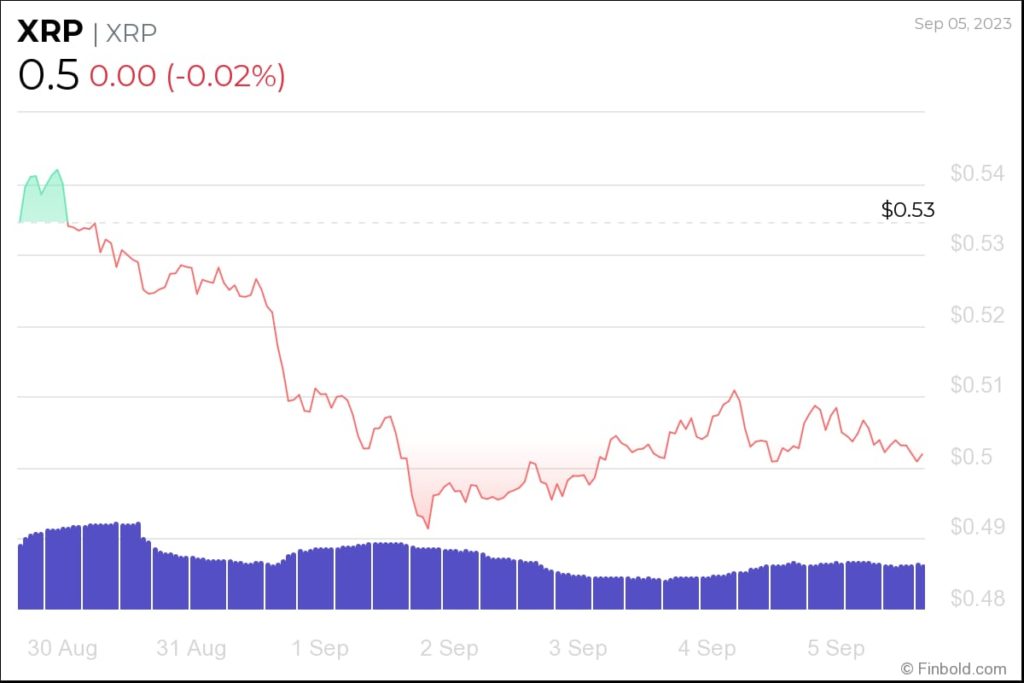Click the $0.51 price axis label
Image resolution: width=1024 pixels, height=683 pixels.
(976, 386)
